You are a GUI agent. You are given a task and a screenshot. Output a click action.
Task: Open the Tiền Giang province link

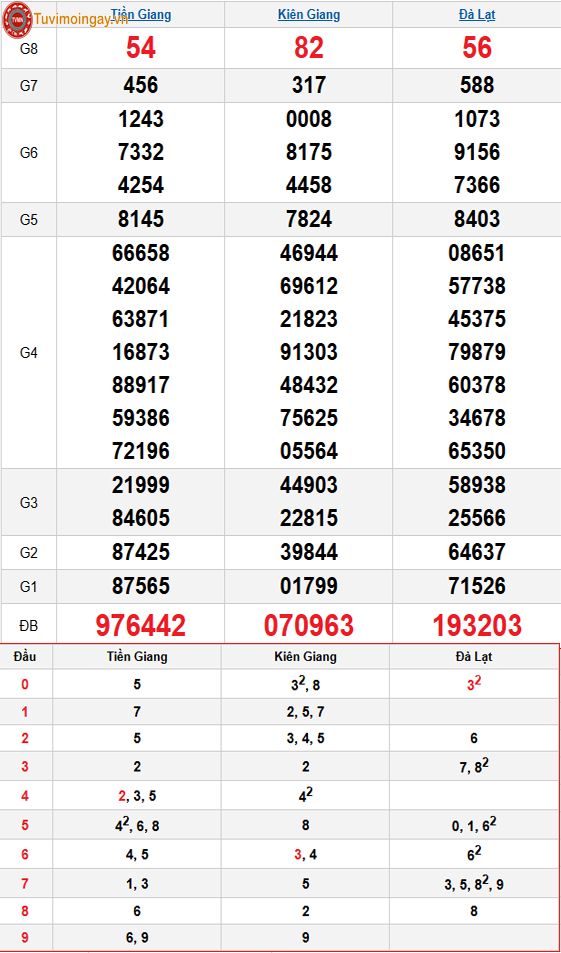[141, 15]
